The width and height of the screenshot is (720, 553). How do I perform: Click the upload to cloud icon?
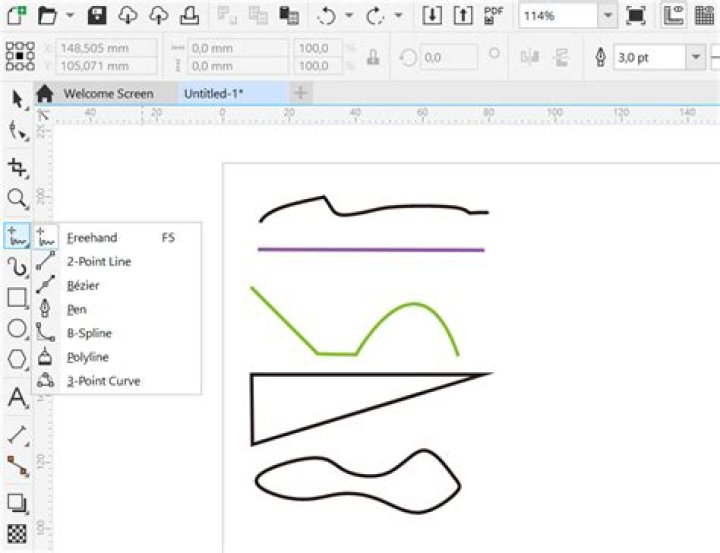pos(158,15)
